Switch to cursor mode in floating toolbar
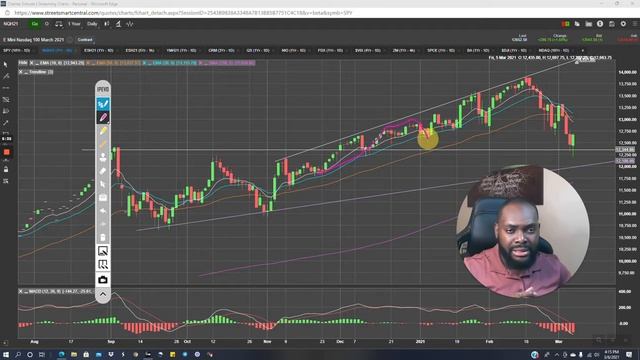Screen dimensions: 640x360 tap(103, 184)
